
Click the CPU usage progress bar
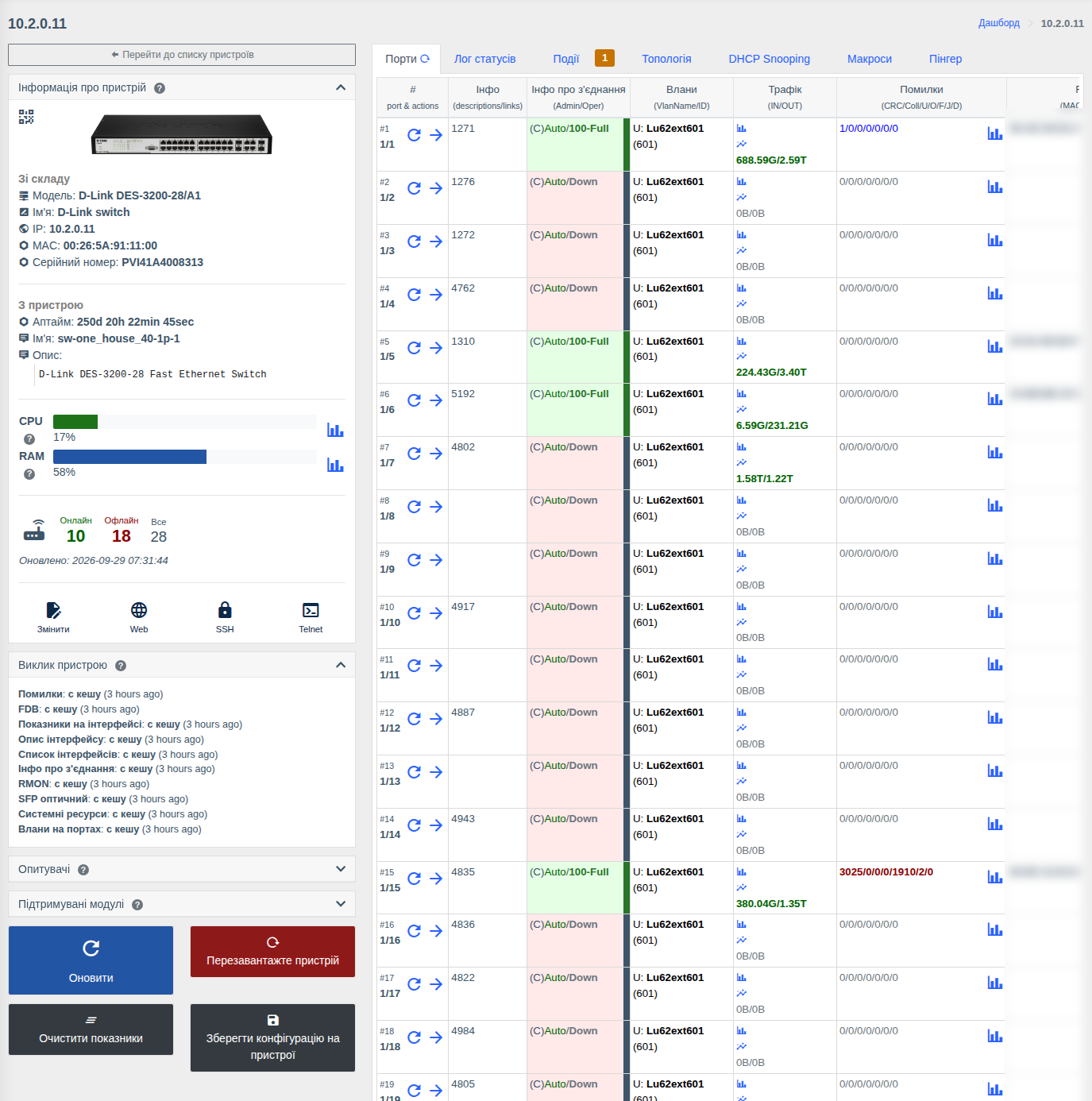click(185, 422)
